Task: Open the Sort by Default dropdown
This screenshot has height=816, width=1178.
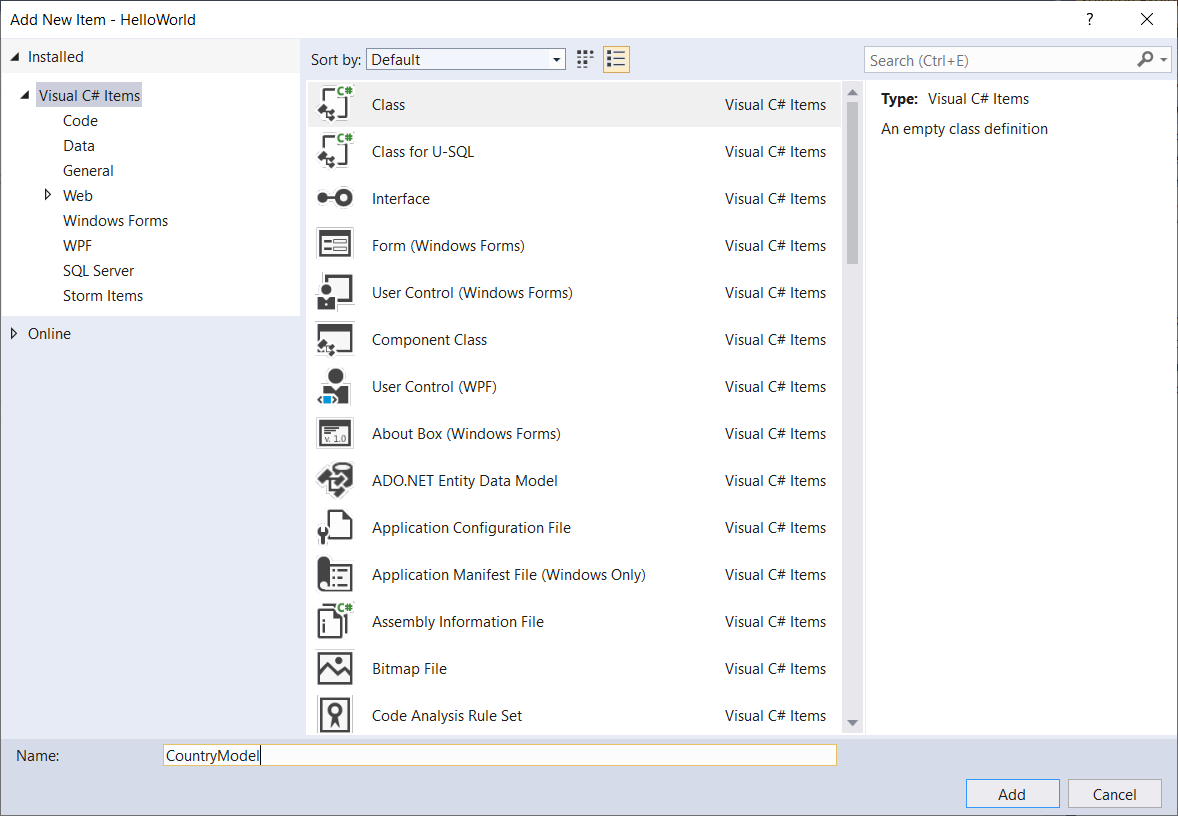Action: [466, 59]
